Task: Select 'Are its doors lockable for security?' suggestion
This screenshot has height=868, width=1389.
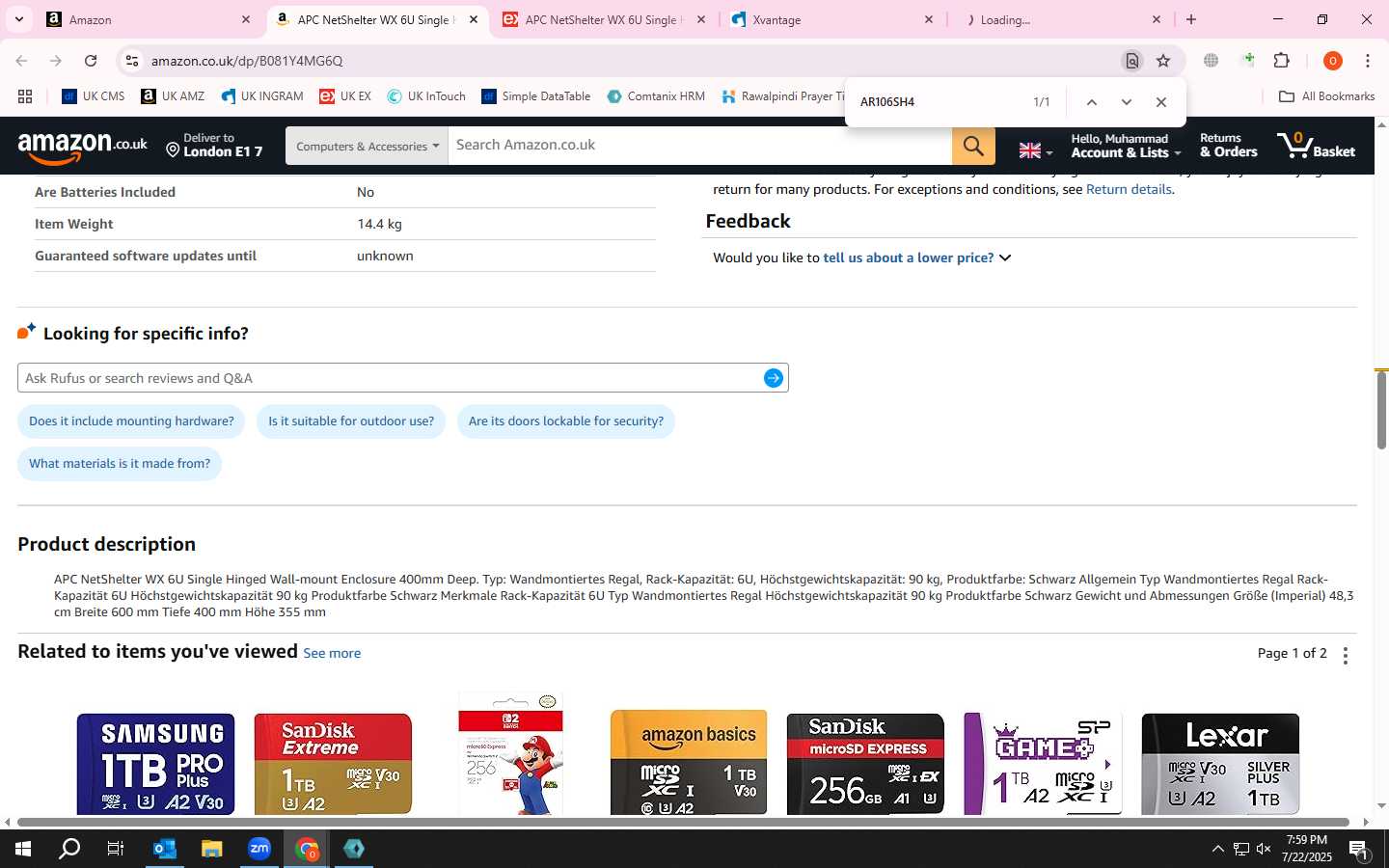Action: [566, 421]
